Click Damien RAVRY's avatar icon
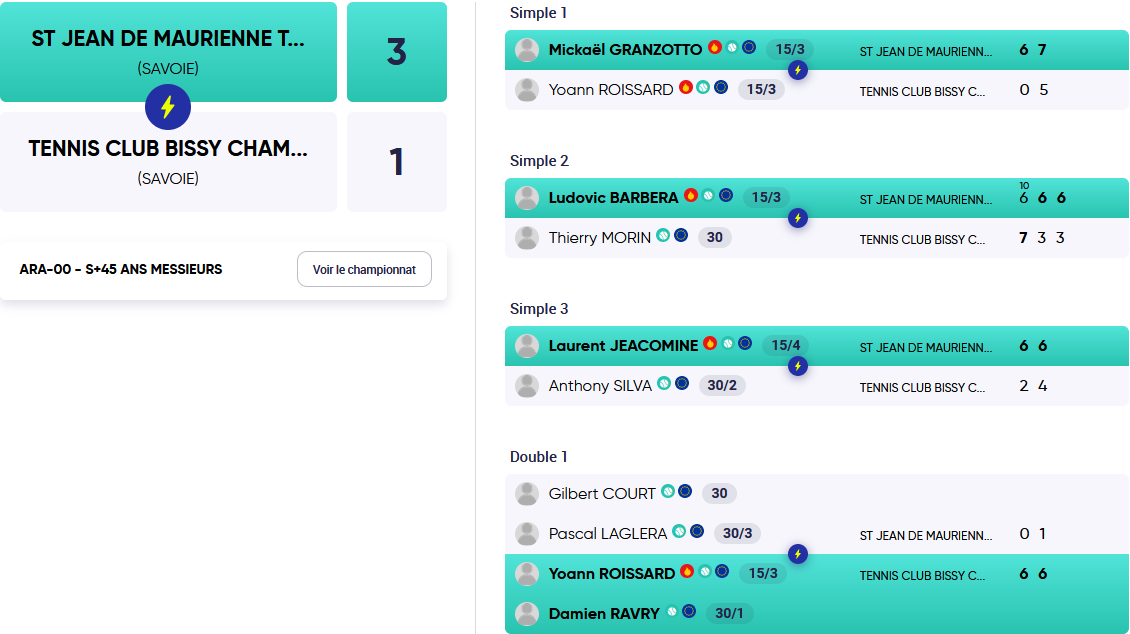1130x634 pixels. pyautogui.click(x=527, y=613)
